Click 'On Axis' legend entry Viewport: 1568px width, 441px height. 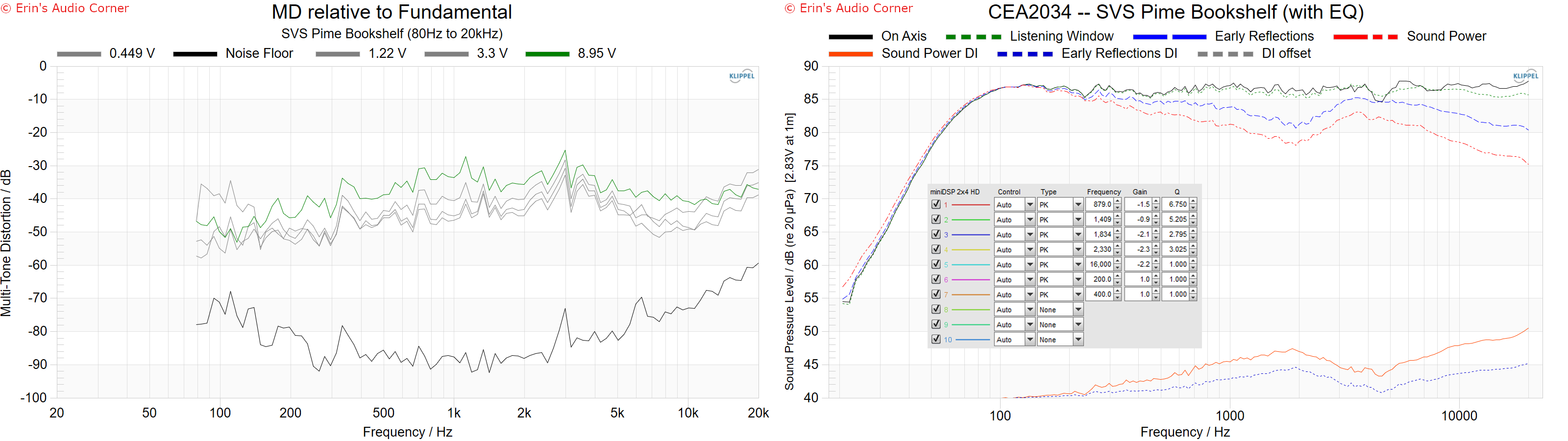tap(877, 37)
